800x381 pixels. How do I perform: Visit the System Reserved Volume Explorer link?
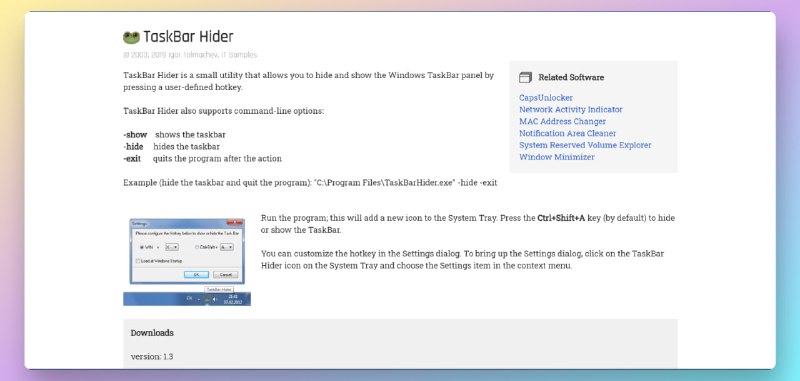pos(585,145)
